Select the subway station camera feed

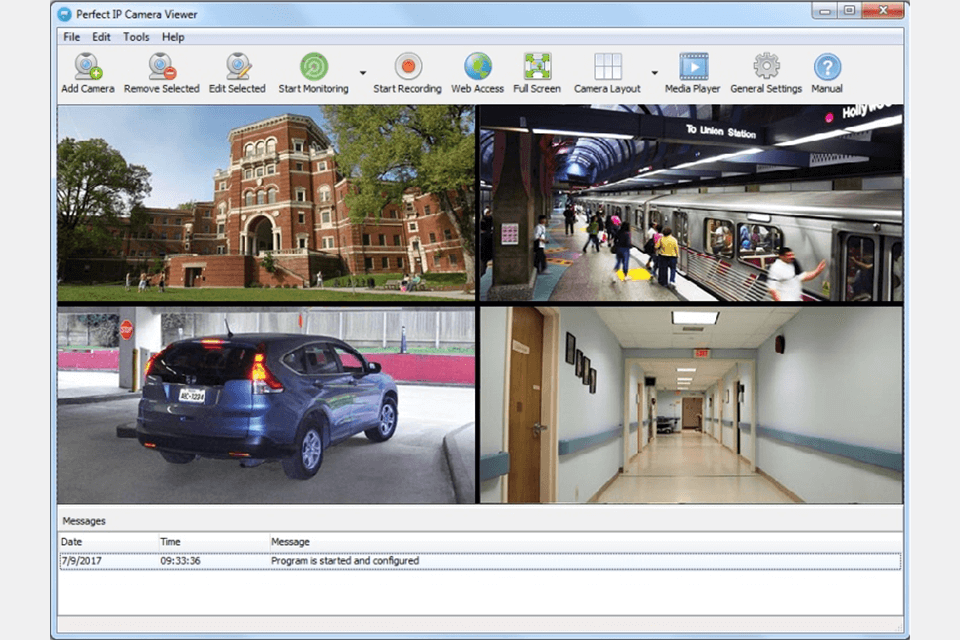click(x=691, y=203)
